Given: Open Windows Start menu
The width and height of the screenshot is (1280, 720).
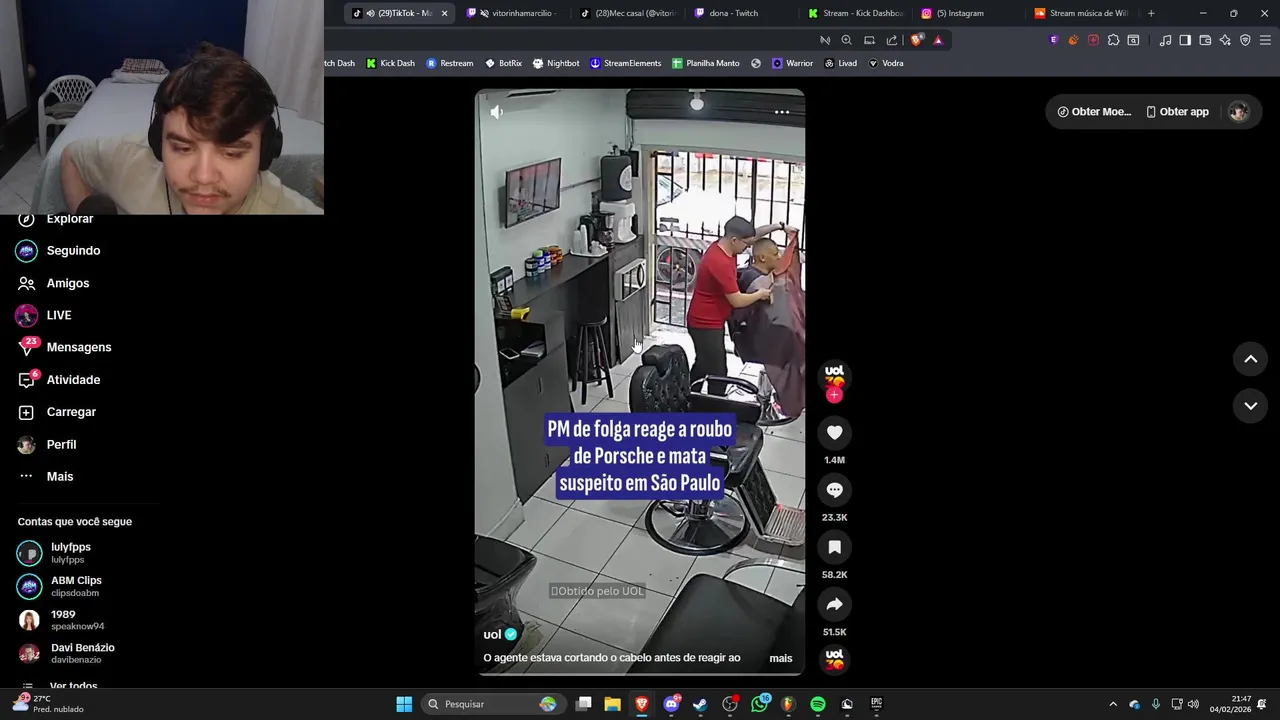Looking at the screenshot, I should (x=404, y=704).
